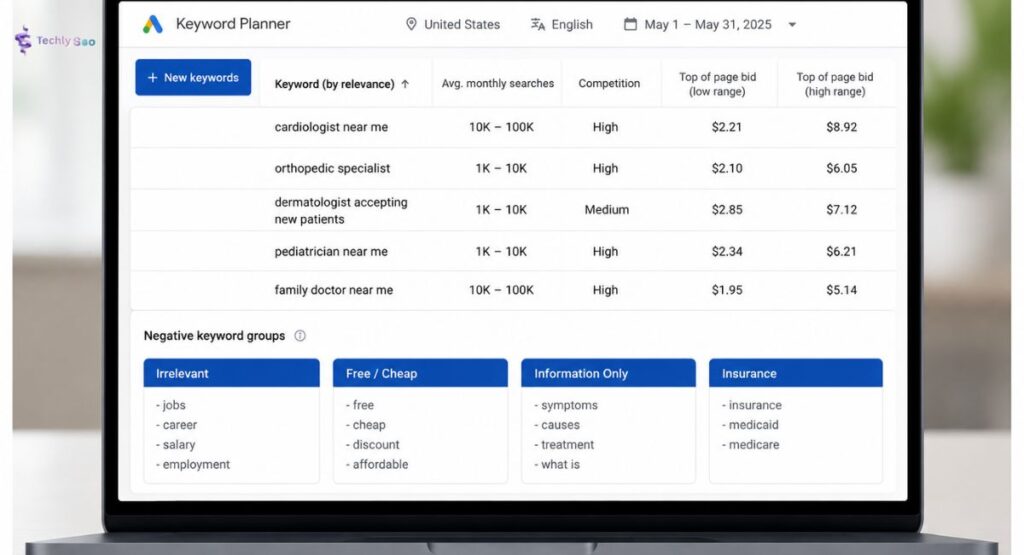Screen dimensions: 1024x555
Task: Click the $6.21 high bid value
Action: (841, 251)
